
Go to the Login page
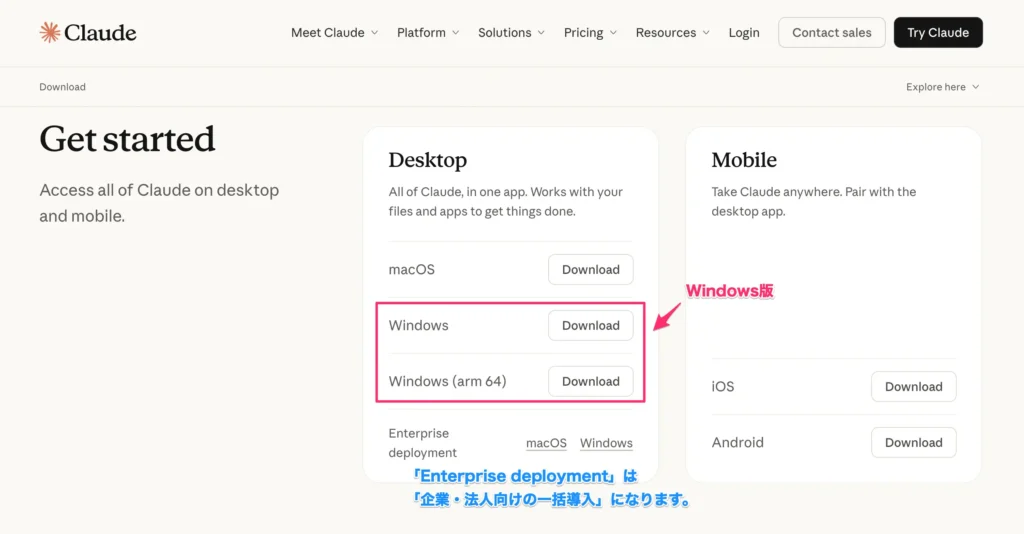pyautogui.click(x=744, y=33)
